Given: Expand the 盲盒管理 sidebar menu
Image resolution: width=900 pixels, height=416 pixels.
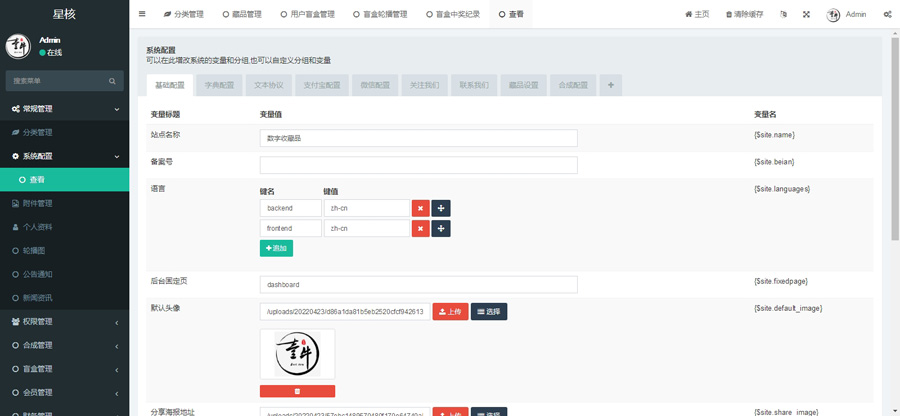Looking at the screenshot, I should pyautogui.click(x=64, y=369).
